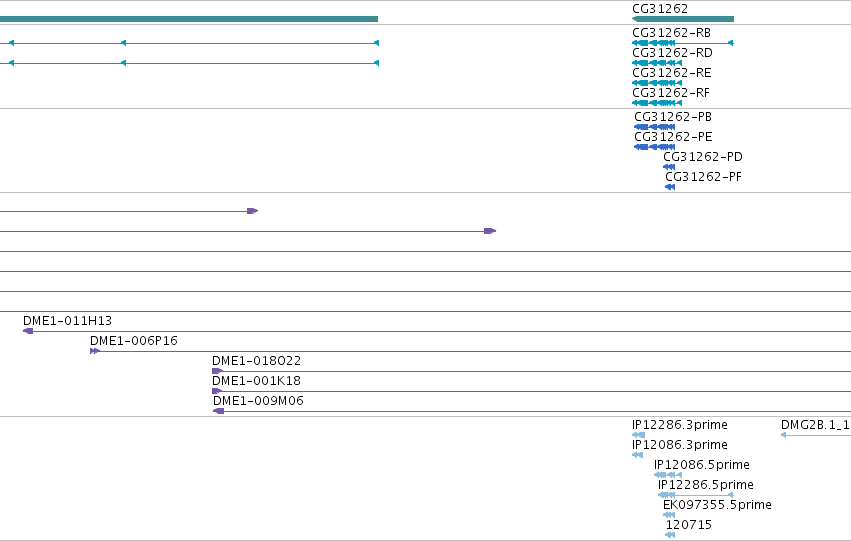This screenshot has height=541, width=851.
Task: Select transcript CG31262-RB label
Action: pos(671,33)
